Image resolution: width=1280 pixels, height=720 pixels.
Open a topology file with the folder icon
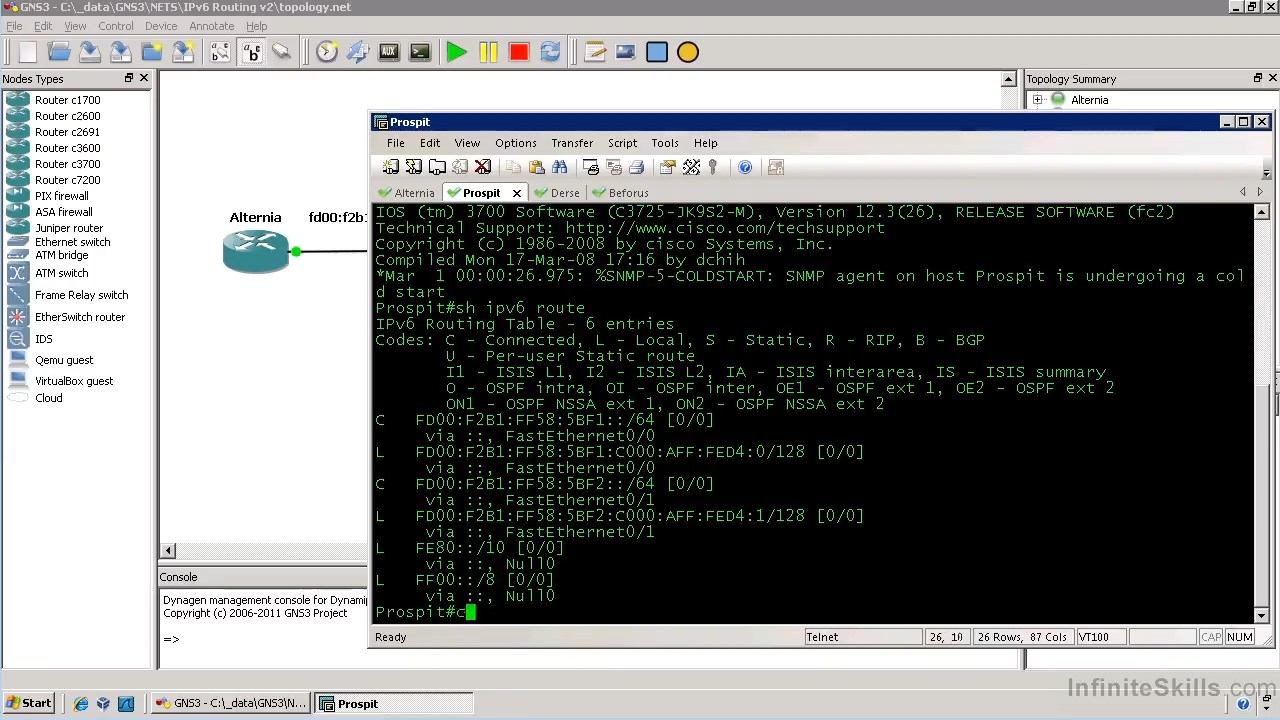58,52
